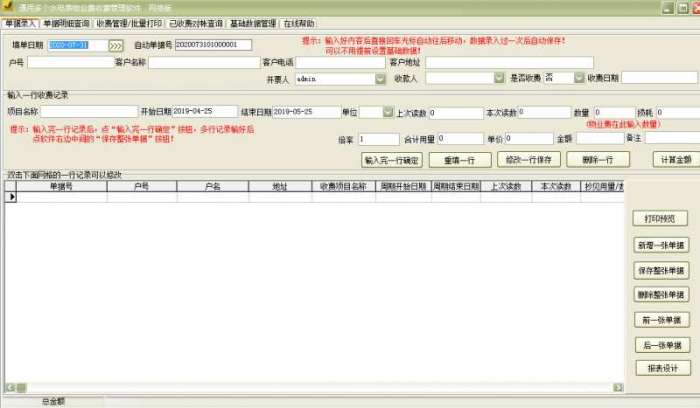Screen dimensions: 700x408
Task: Expand the 开票人 dropdown showing admin
Action: [380, 79]
